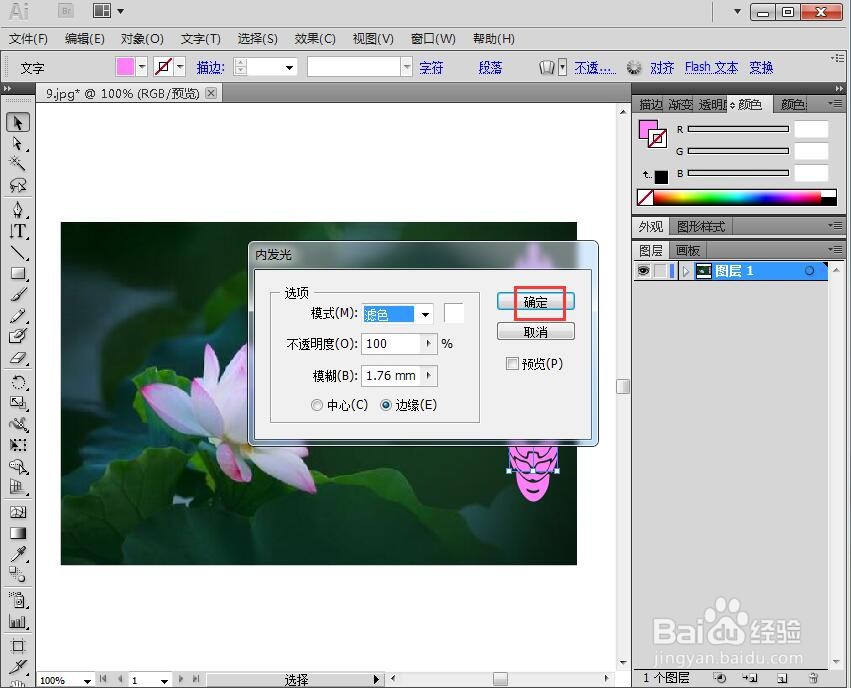Screen dimensions: 851x688
Task: Open the 段落 paragraph link
Action: coord(490,67)
